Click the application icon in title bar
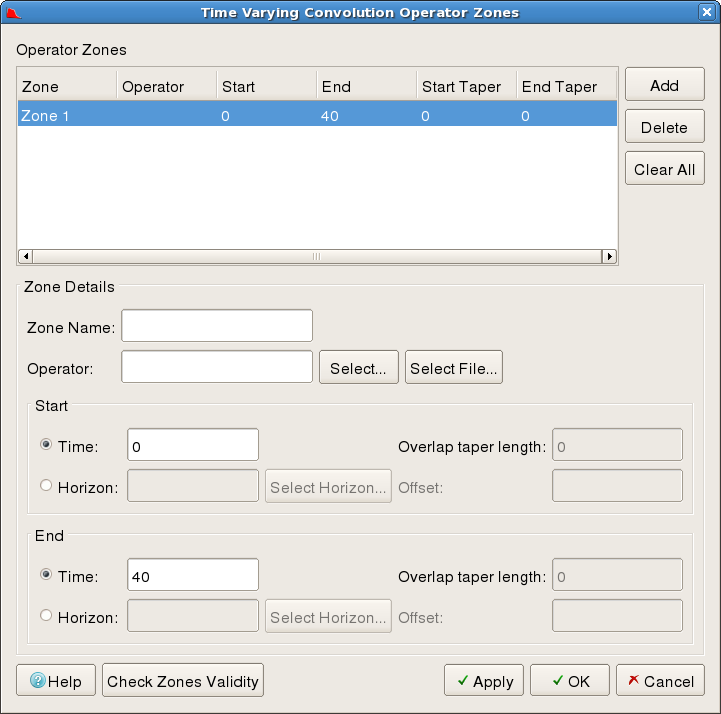The height and width of the screenshot is (714, 721). click(14, 12)
